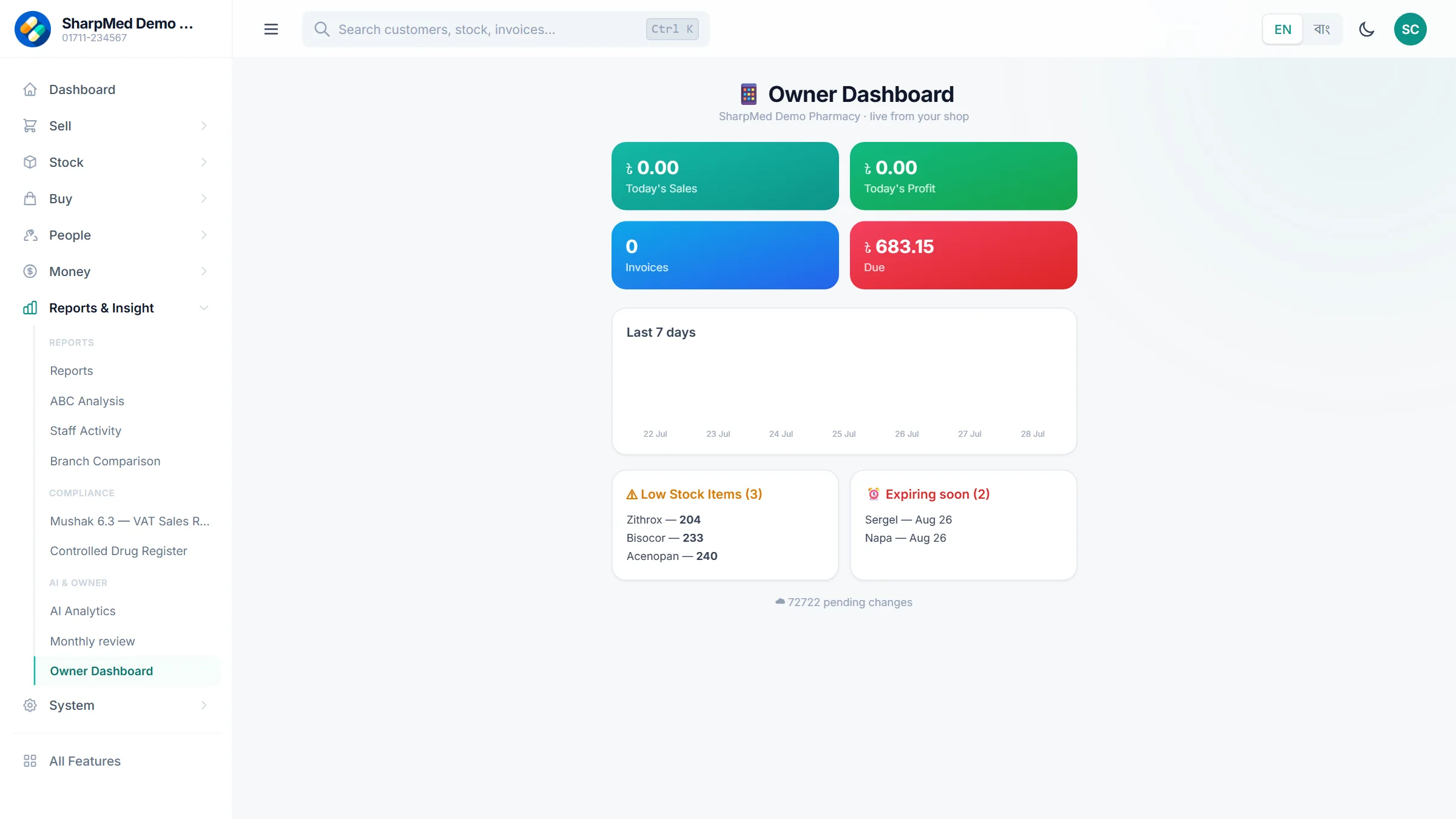1456x819 pixels.
Task: Open ABC Analysis report
Action: click(127, 401)
